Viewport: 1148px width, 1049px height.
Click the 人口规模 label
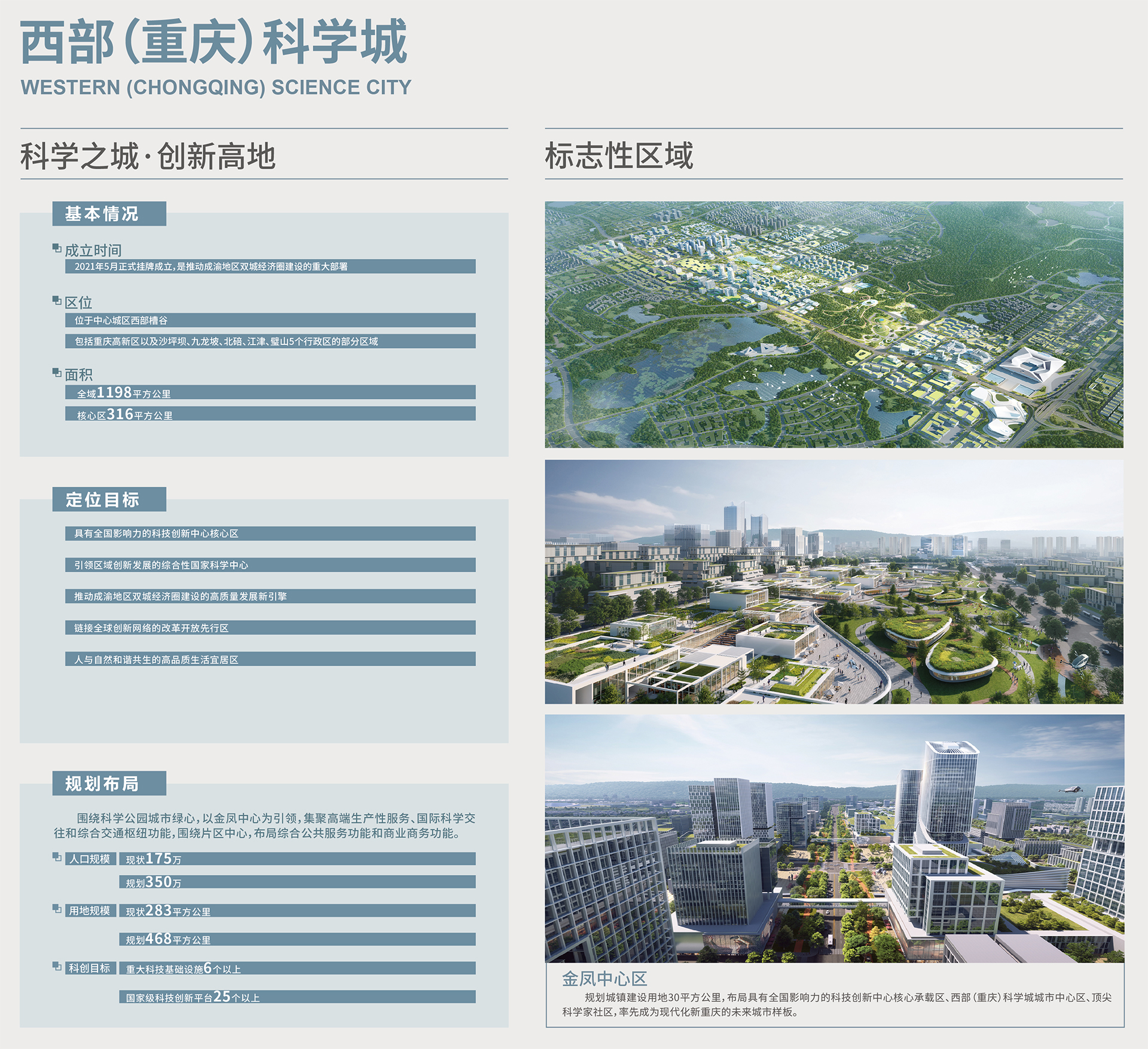pyautogui.click(x=90, y=859)
